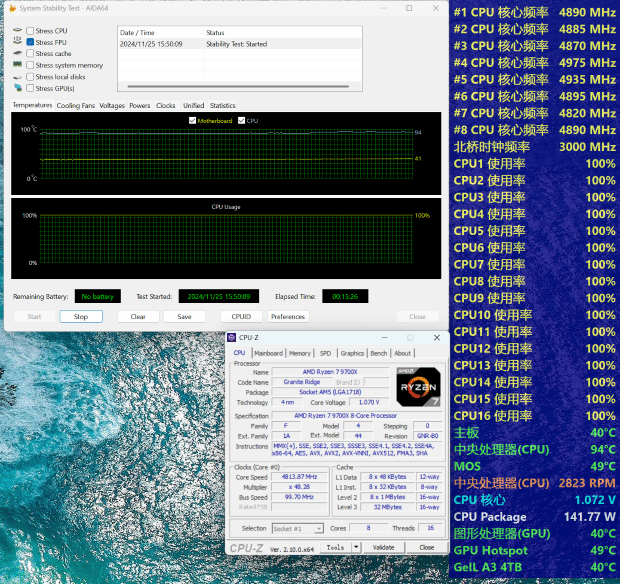
Task: Select the Temperatures tab
Action: click(32, 105)
